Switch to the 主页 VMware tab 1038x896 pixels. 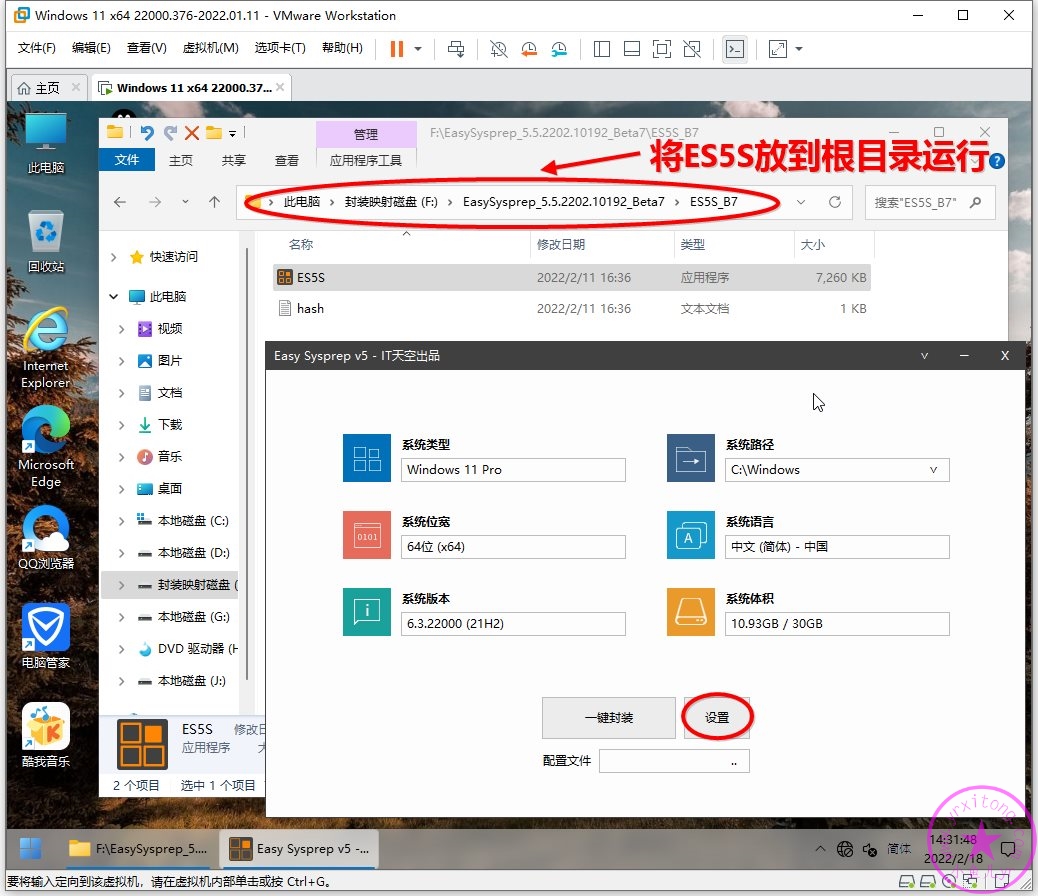(x=47, y=88)
